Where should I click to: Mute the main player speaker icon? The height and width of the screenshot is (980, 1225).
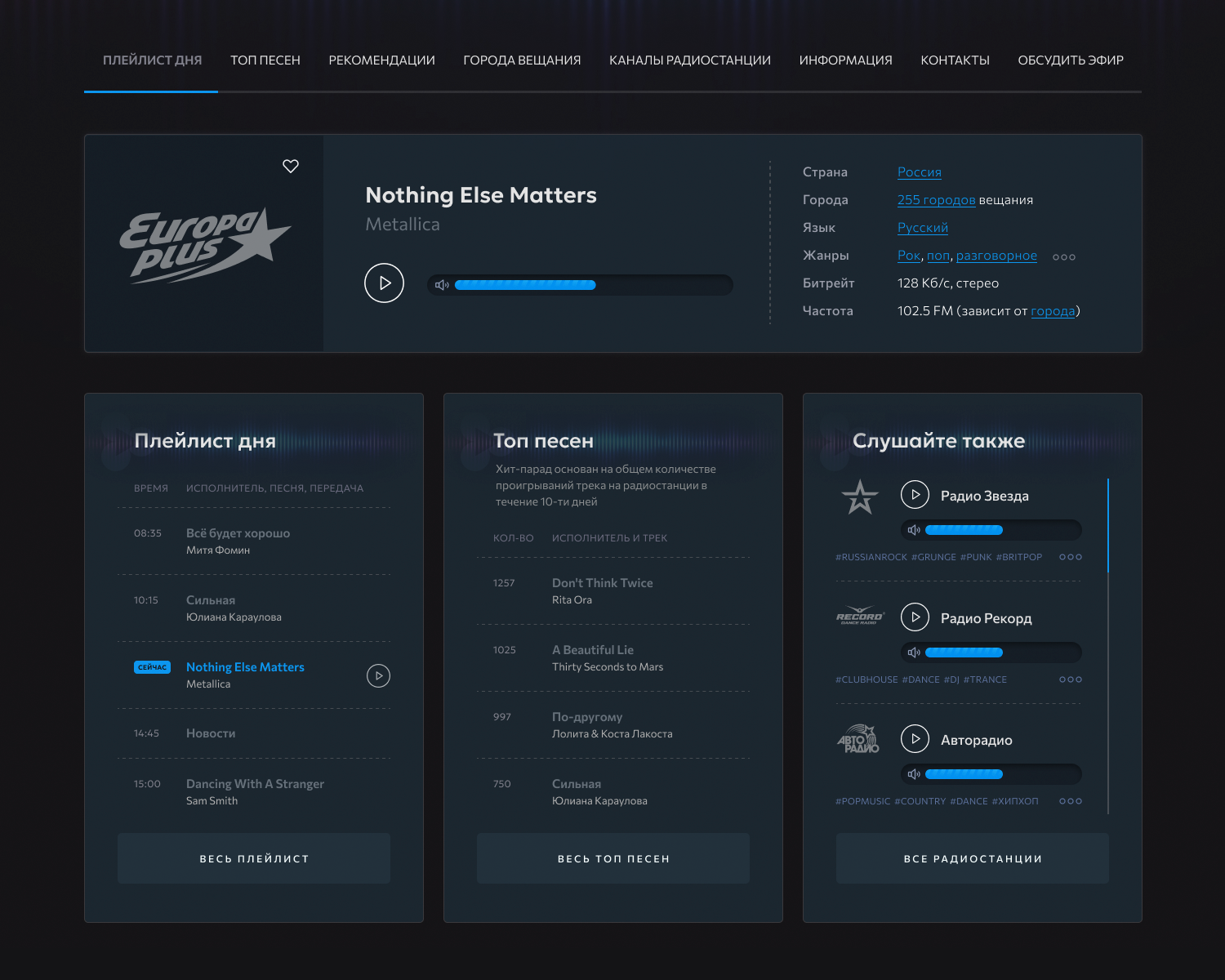tap(442, 285)
